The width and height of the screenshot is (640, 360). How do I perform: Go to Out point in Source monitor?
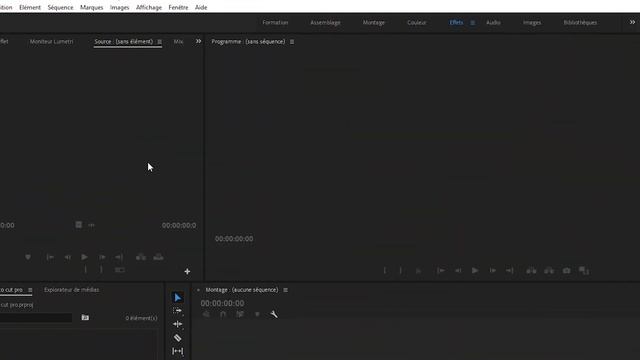(119, 257)
